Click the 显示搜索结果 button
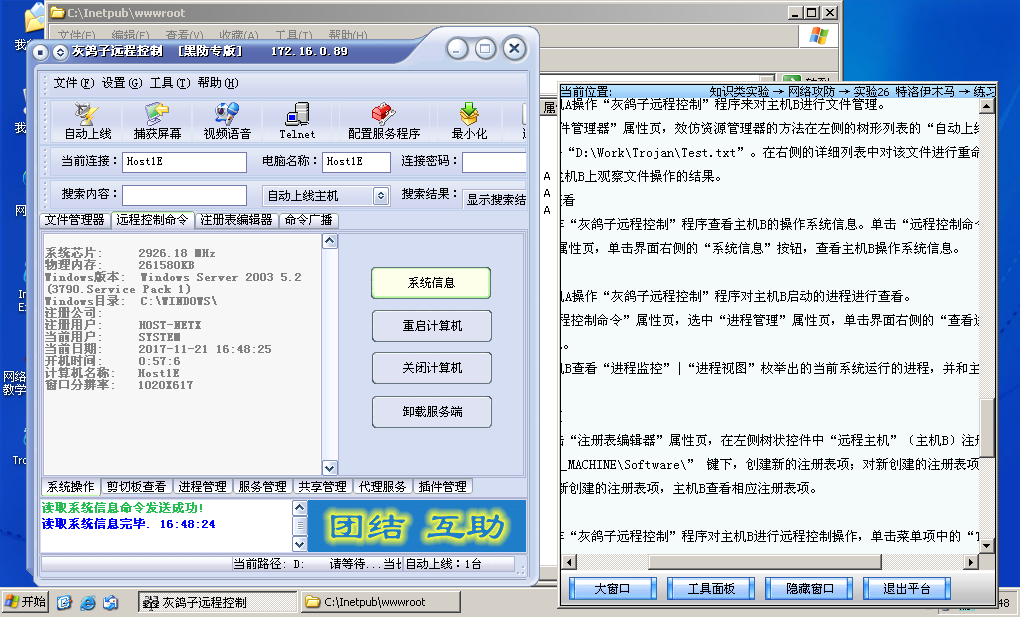 494,199
